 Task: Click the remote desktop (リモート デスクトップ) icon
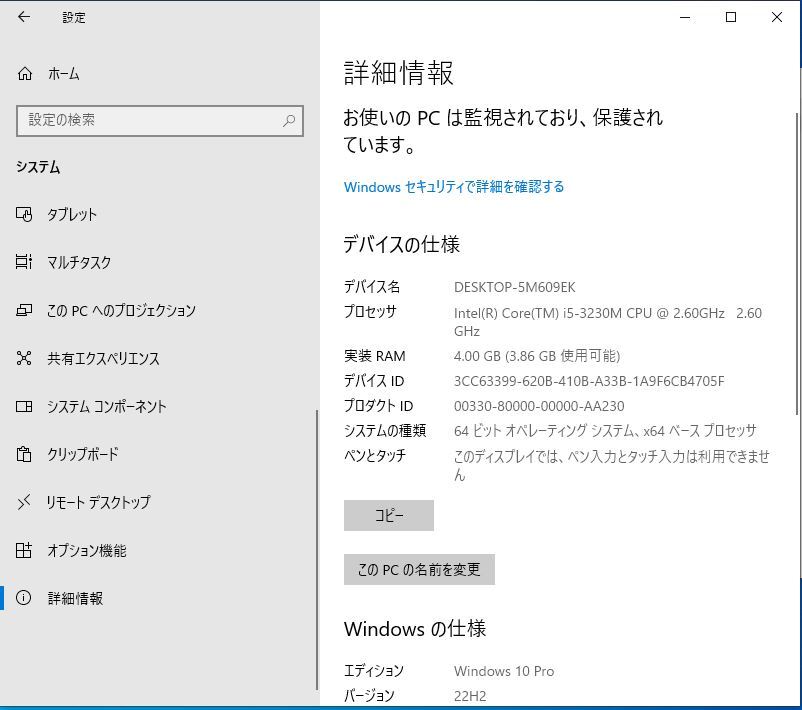pyautogui.click(x=24, y=502)
